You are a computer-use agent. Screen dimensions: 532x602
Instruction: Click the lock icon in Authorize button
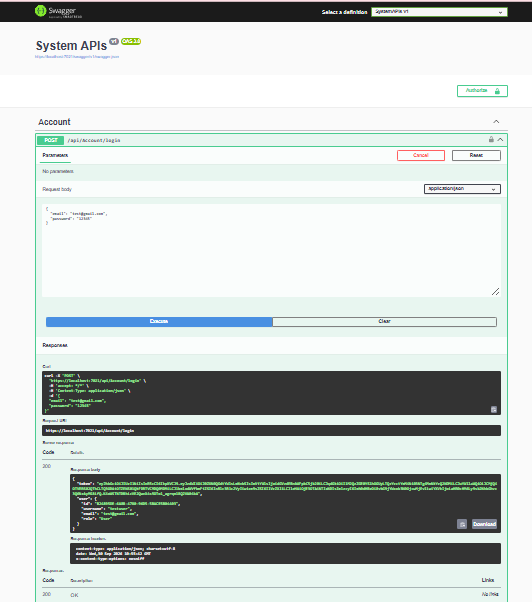(497, 91)
